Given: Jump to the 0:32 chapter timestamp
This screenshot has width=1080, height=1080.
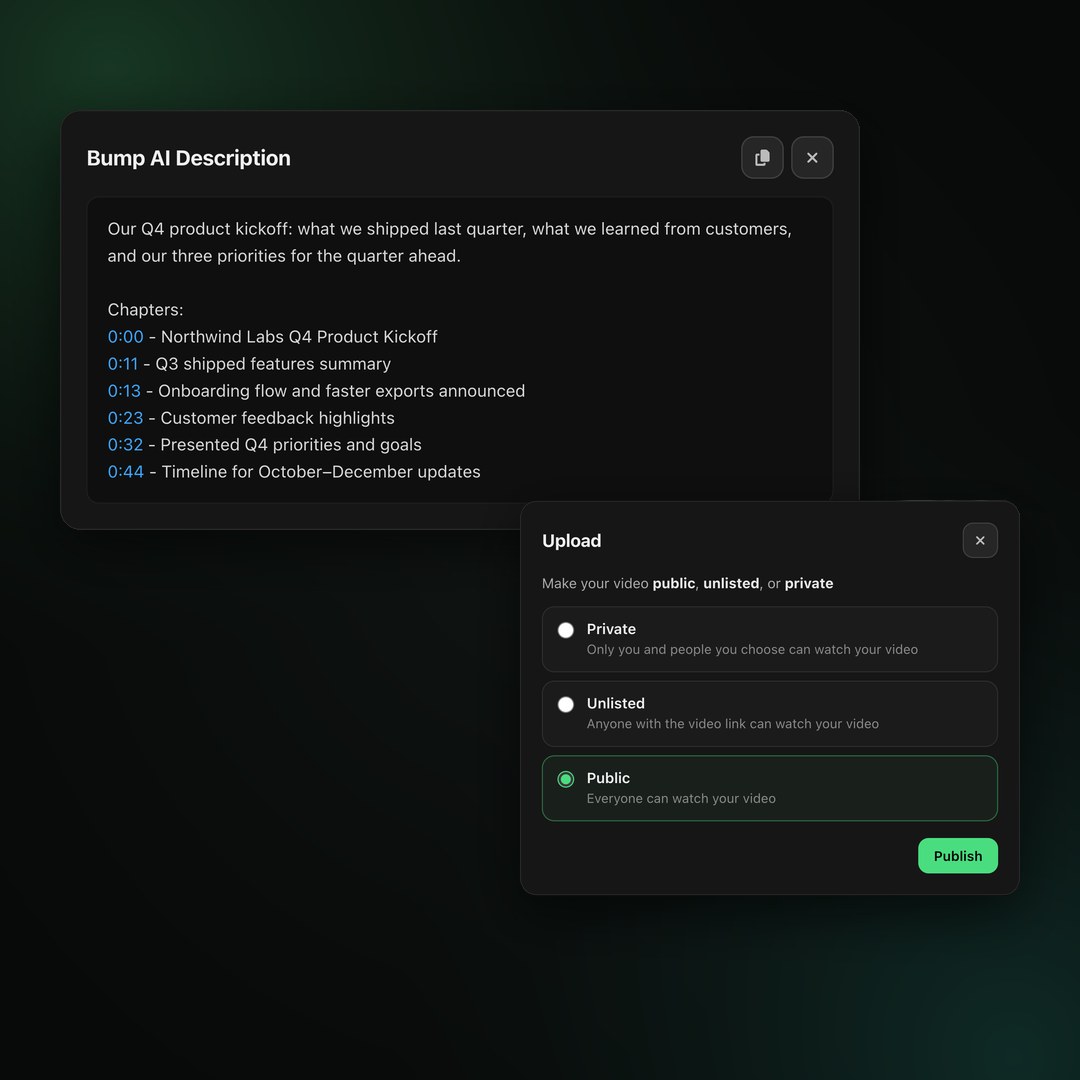Looking at the screenshot, I should 125,445.
